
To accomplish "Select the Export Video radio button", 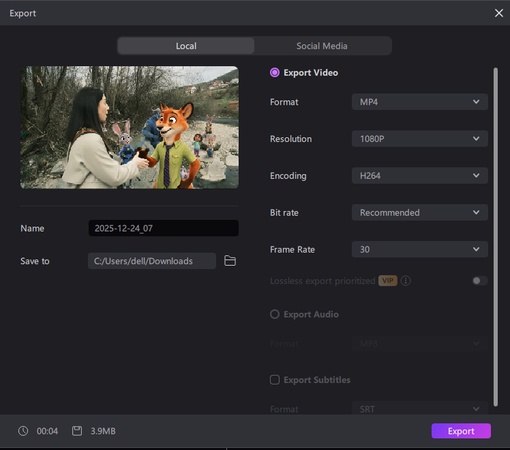I will coord(275,73).
